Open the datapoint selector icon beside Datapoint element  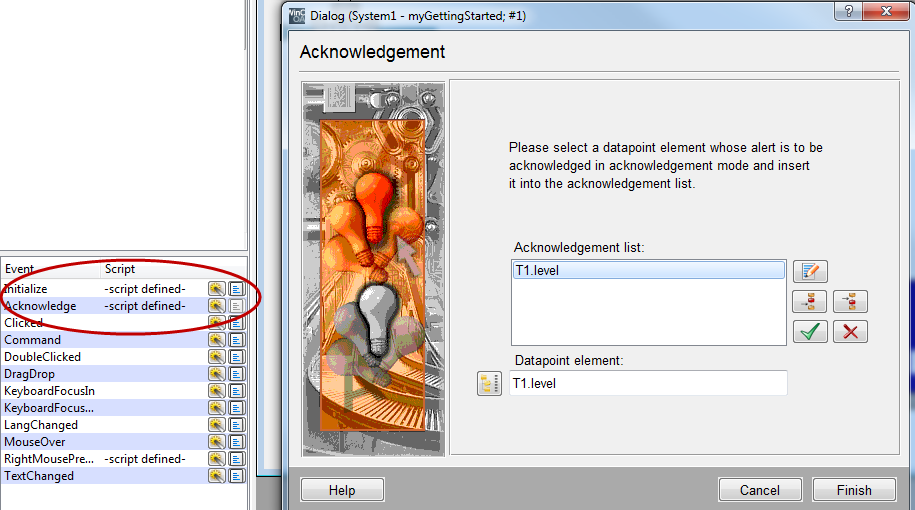click(x=489, y=383)
